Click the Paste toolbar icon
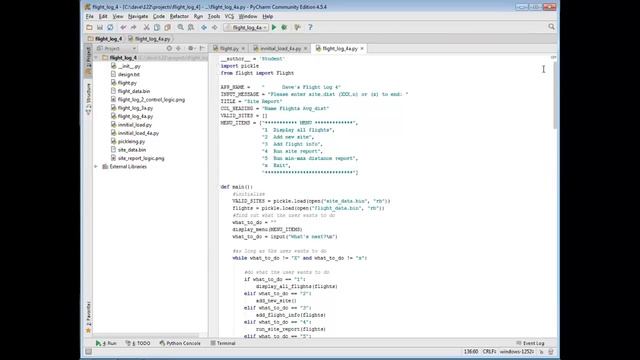Image resolution: width=640 pixels, height=360 pixels. (x=167, y=27)
